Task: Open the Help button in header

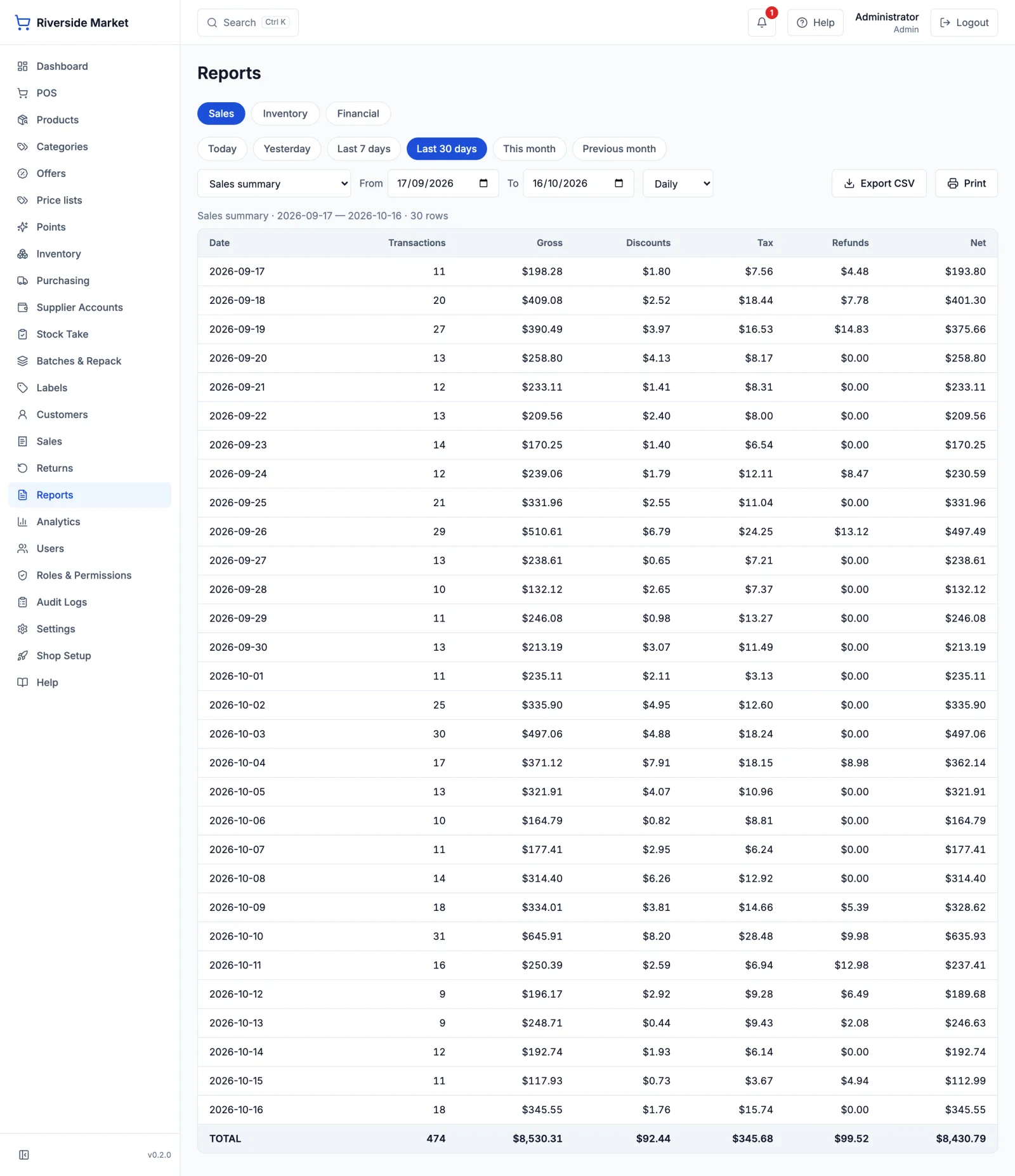Action: pyautogui.click(x=816, y=23)
